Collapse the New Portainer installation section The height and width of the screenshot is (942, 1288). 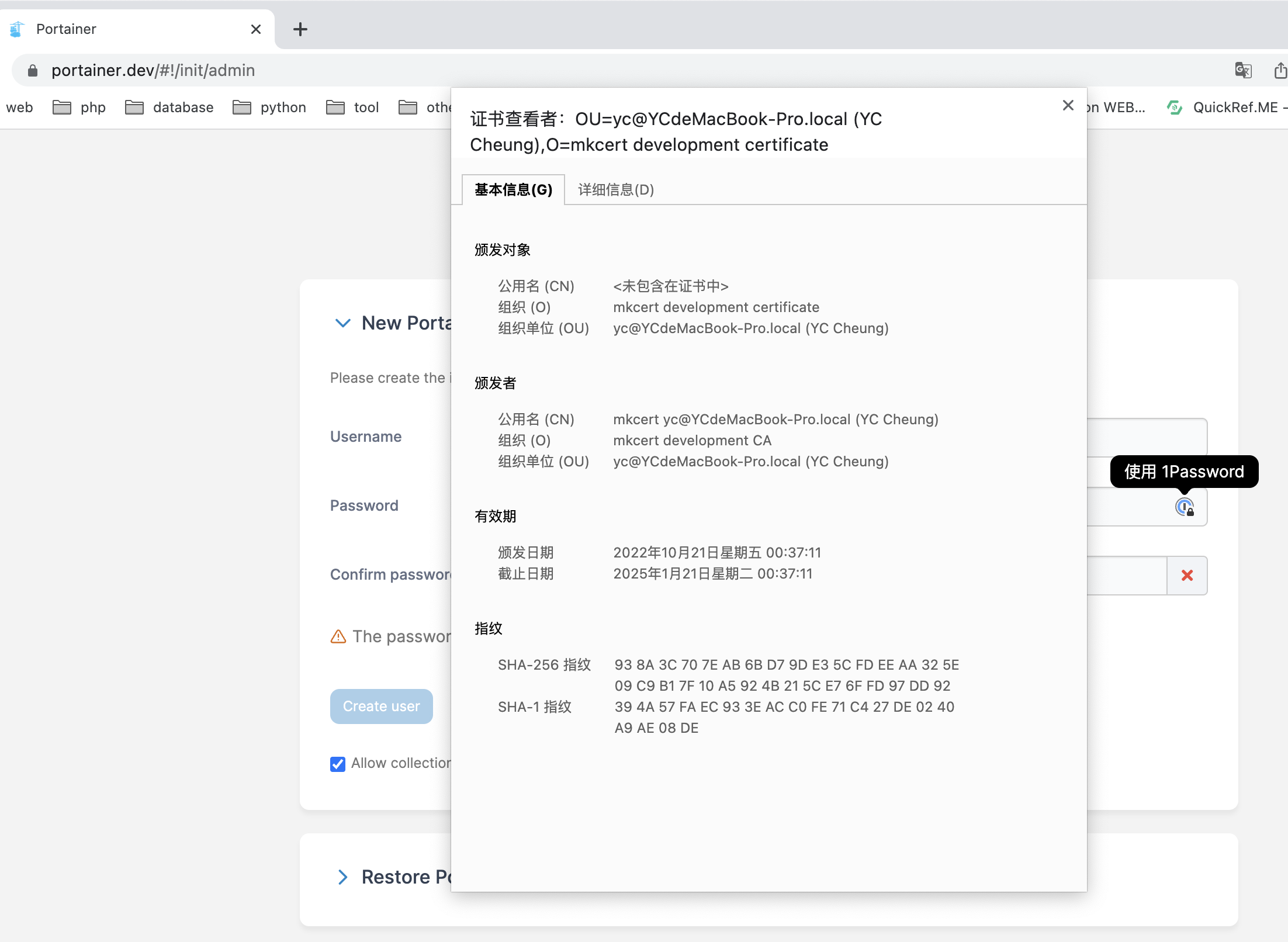tap(342, 323)
